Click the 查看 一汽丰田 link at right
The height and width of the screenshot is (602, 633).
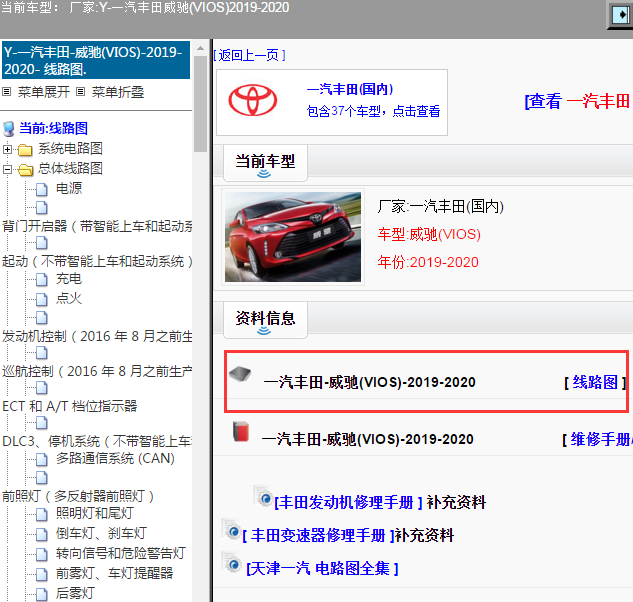coord(578,101)
